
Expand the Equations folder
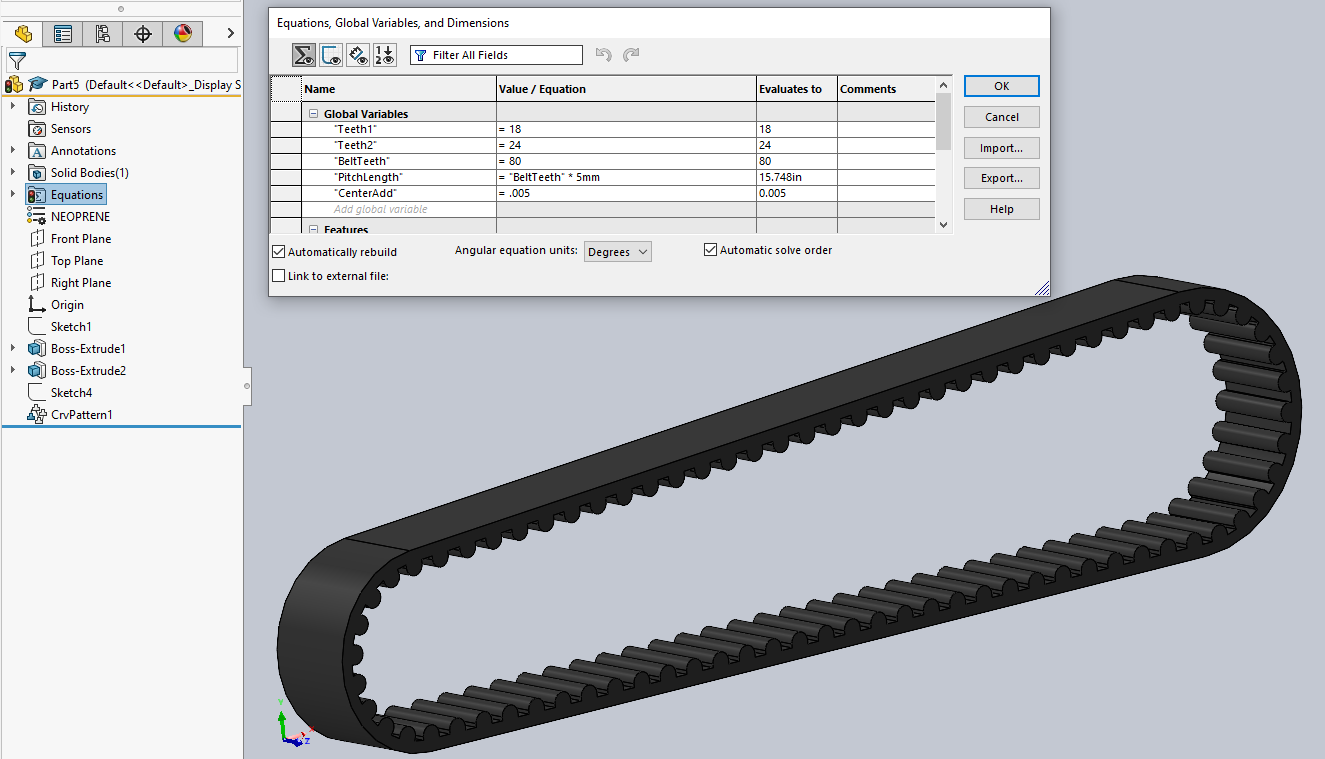coord(13,195)
